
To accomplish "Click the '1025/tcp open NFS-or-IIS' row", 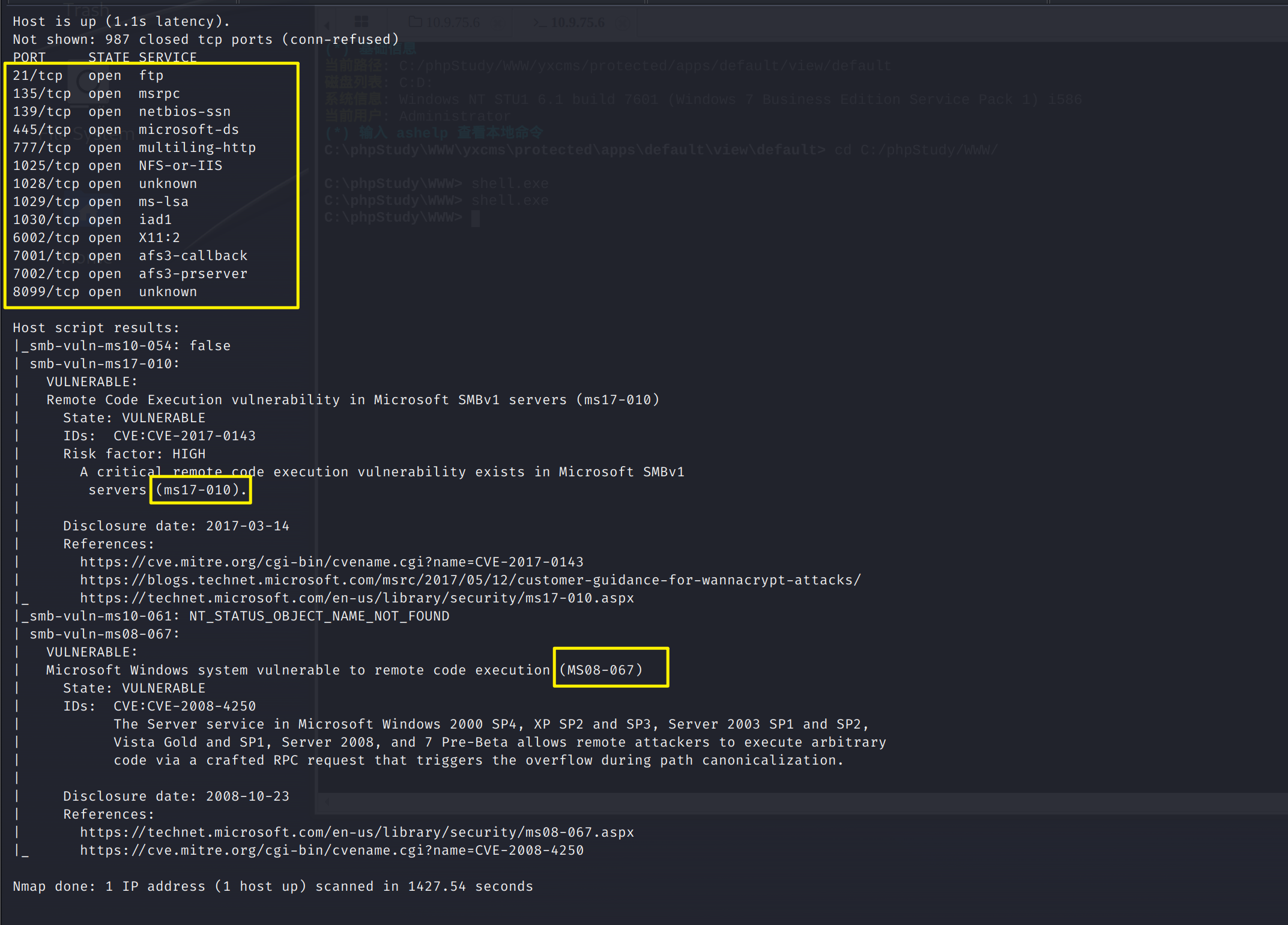I will click(x=118, y=166).
